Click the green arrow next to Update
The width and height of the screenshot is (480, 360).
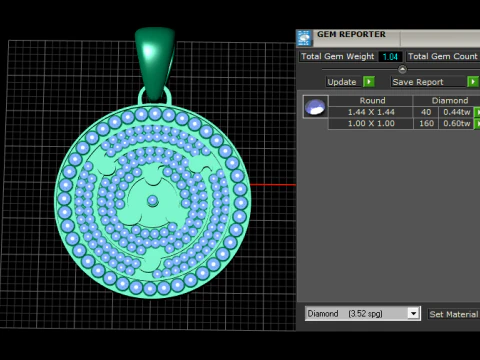tap(369, 82)
